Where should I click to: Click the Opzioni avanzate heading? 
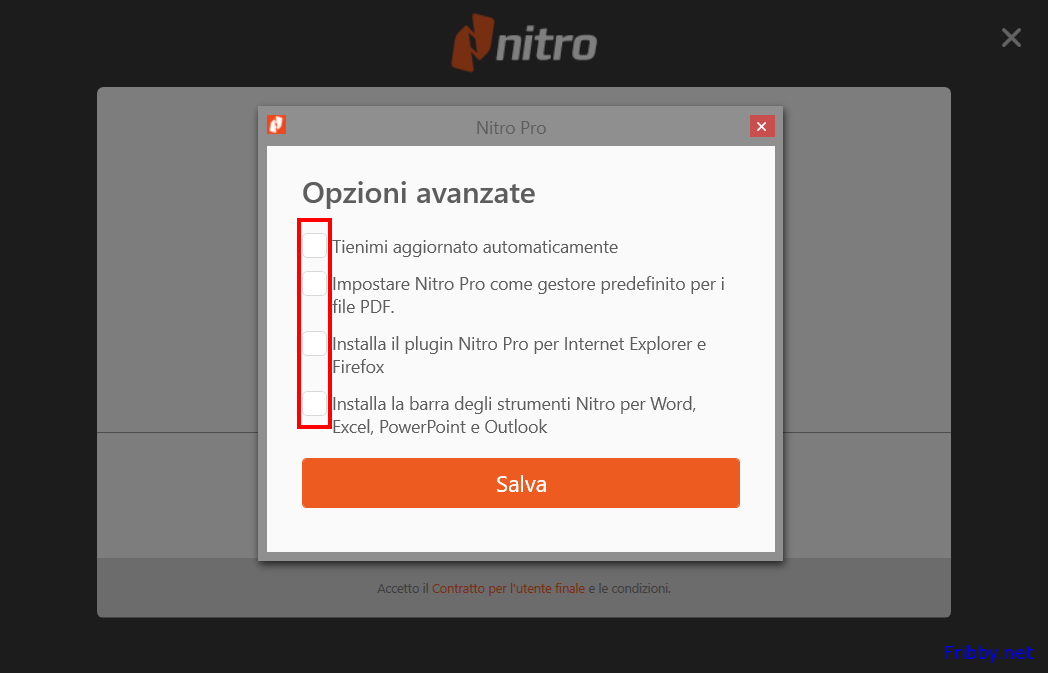click(x=419, y=193)
